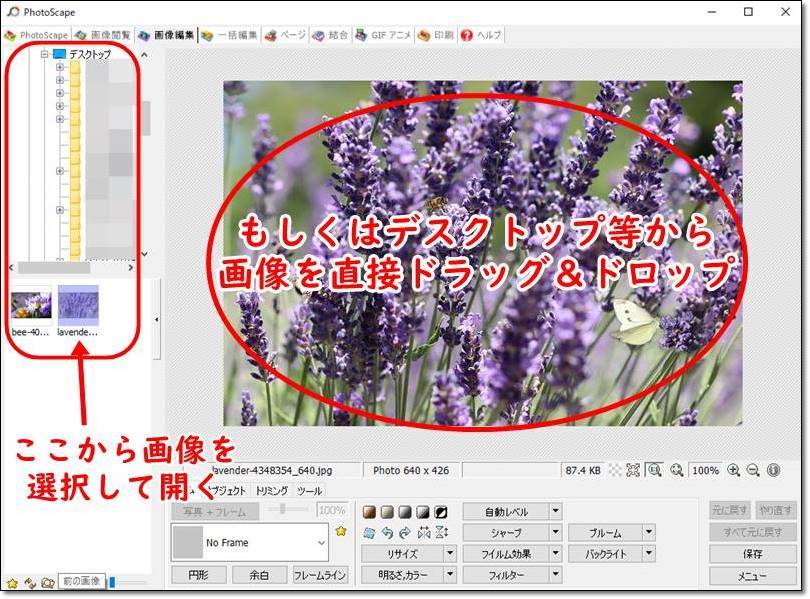Click the リサイズ button
Image resolution: width=810 pixels, height=599 pixels.
[402, 554]
